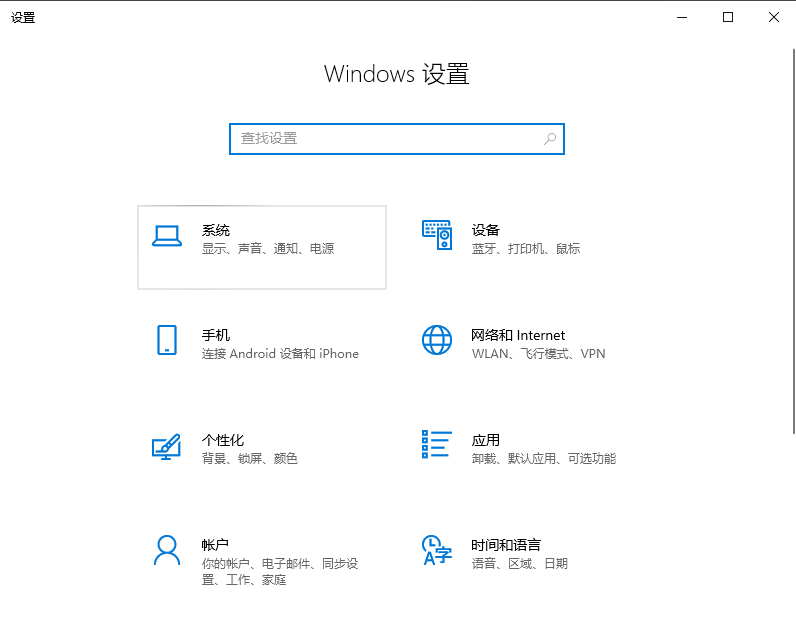Click the 个性化 paintbrush monitor icon
Image resolution: width=796 pixels, height=636 pixels.
coord(167,447)
